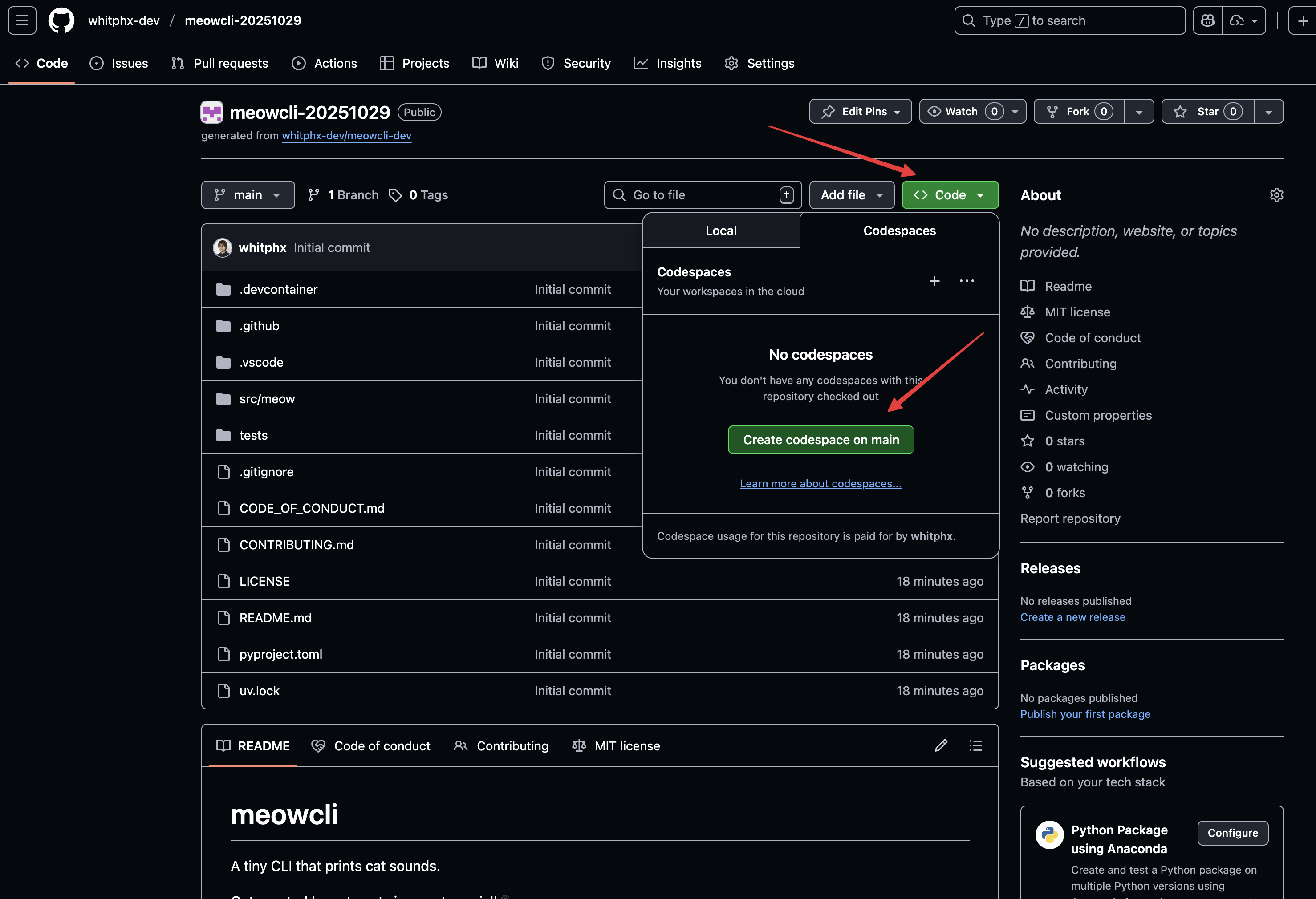Star the repository
Screen dimensions: 1316x899
[1208, 112]
